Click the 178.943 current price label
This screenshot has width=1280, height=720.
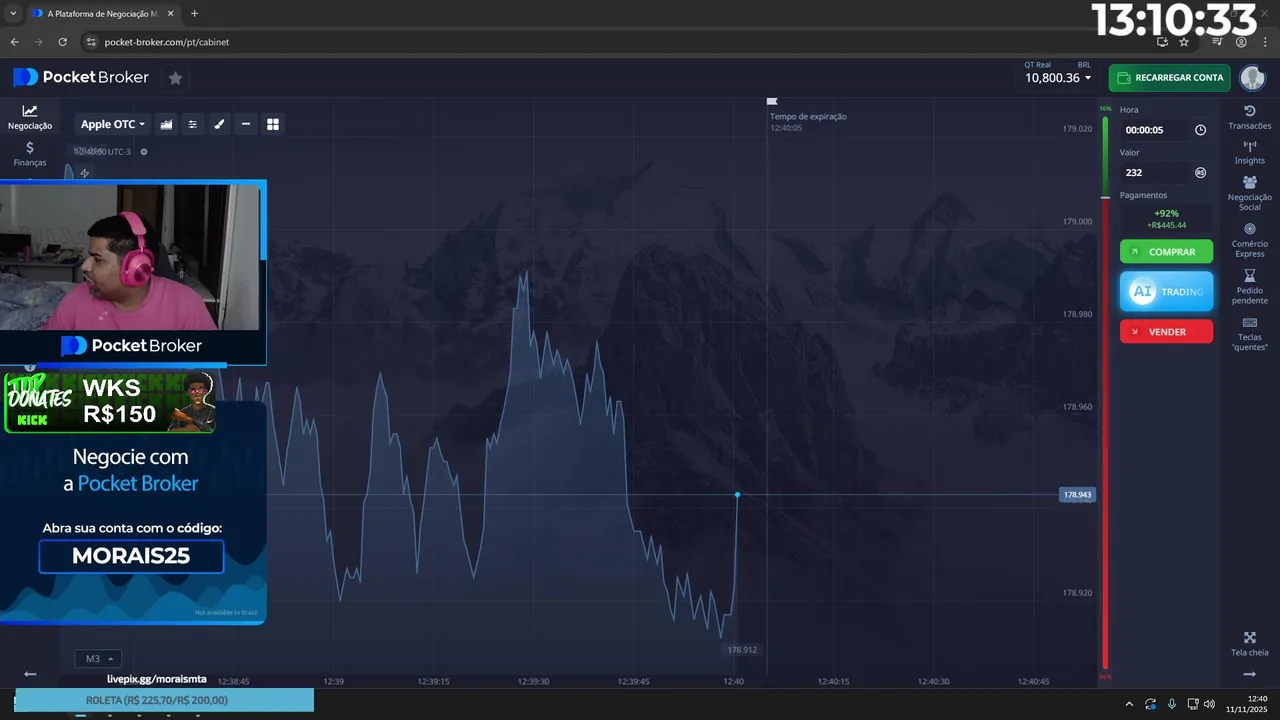(1077, 494)
